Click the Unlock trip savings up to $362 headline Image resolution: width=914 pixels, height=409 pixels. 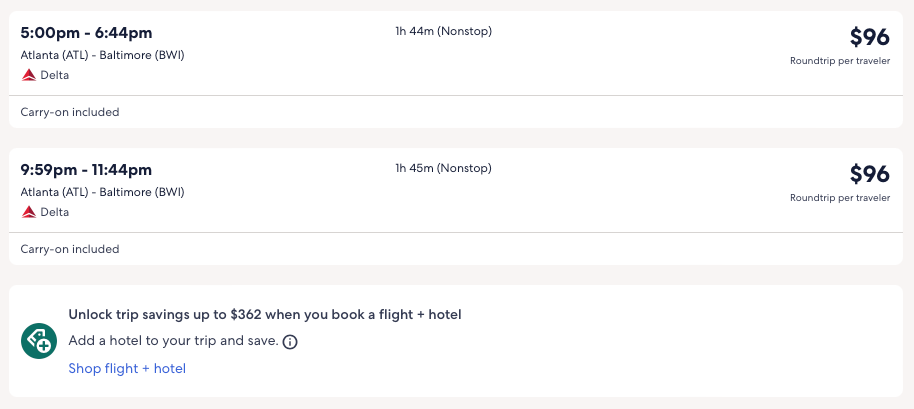(264, 314)
